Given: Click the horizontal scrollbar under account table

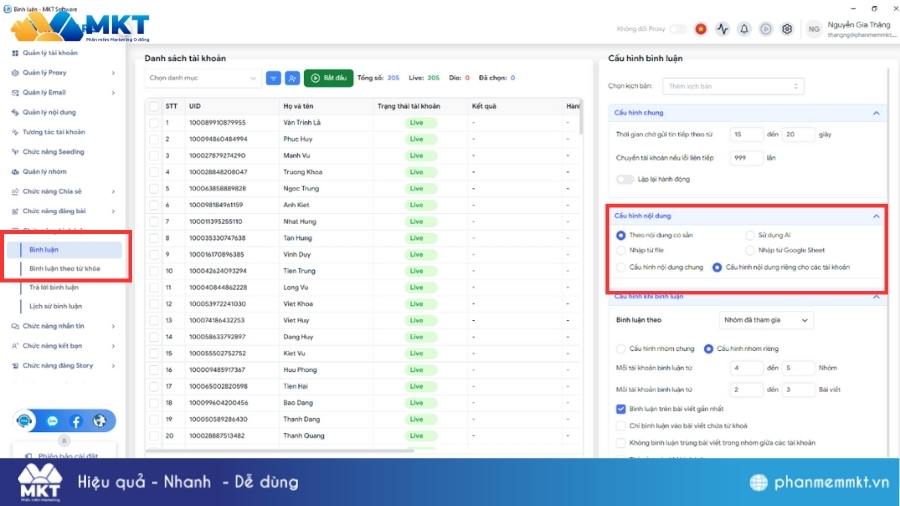Looking at the screenshot, I should pos(280,451).
